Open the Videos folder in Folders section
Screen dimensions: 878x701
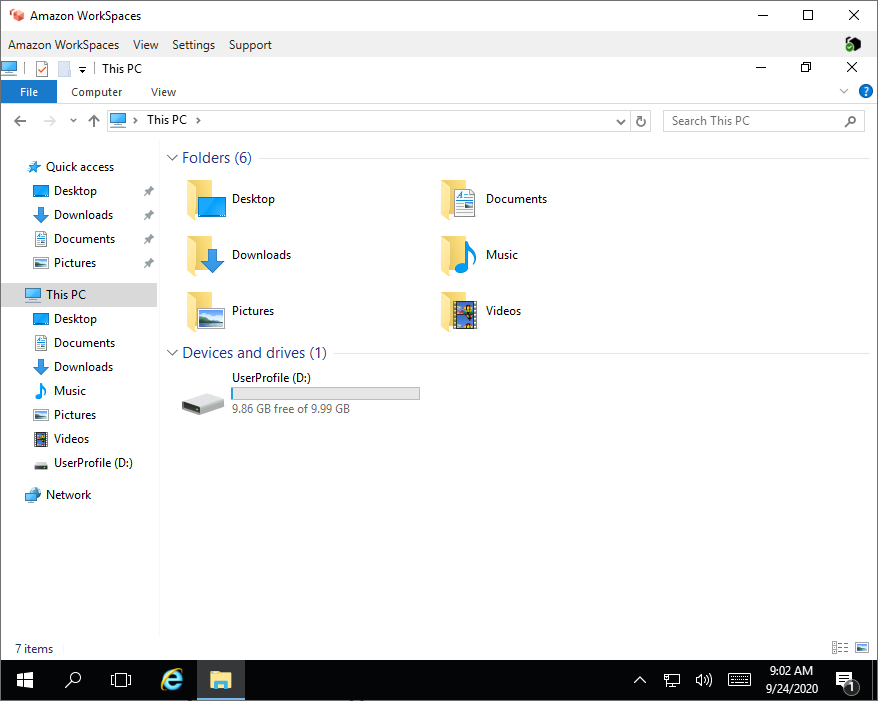click(x=481, y=311)
